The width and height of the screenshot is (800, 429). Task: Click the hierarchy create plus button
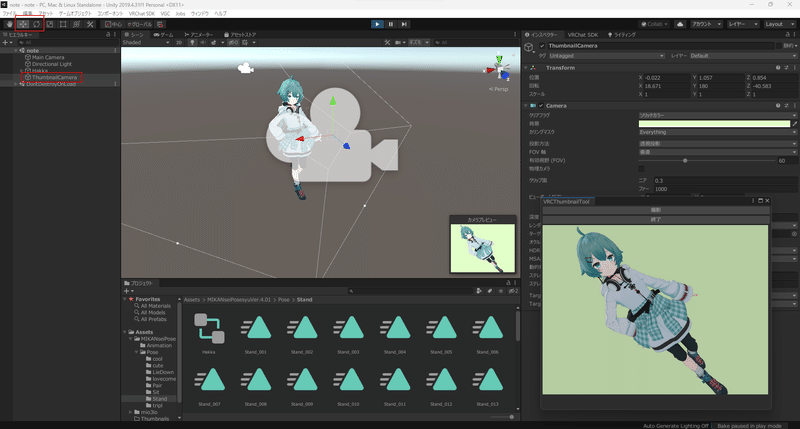tap(5, 42)
